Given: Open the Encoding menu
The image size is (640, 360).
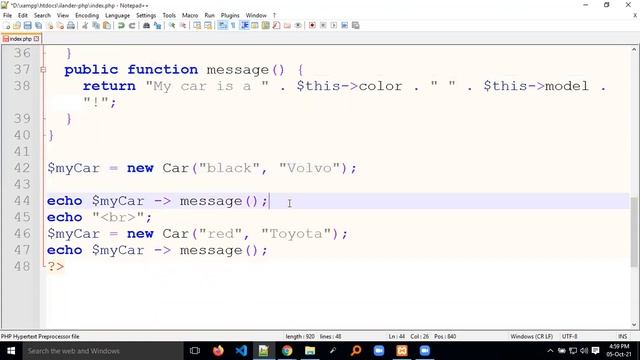Looking at the screenshot, I should coord(87,15).
